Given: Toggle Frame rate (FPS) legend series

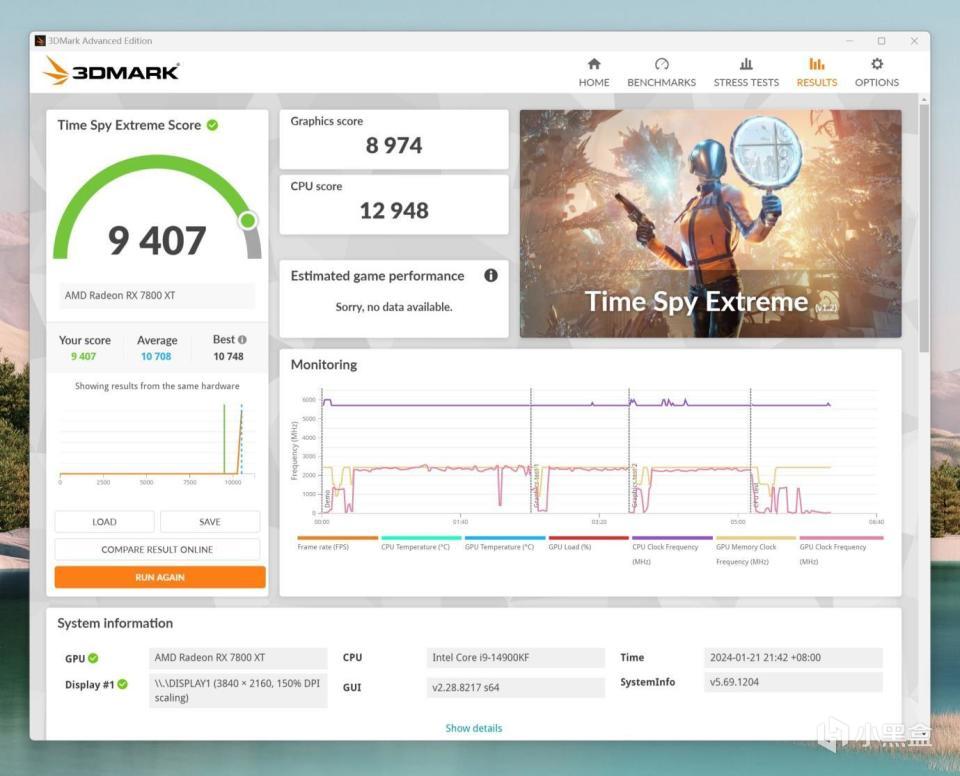Looking at the screenshot, I should [337, 543].
